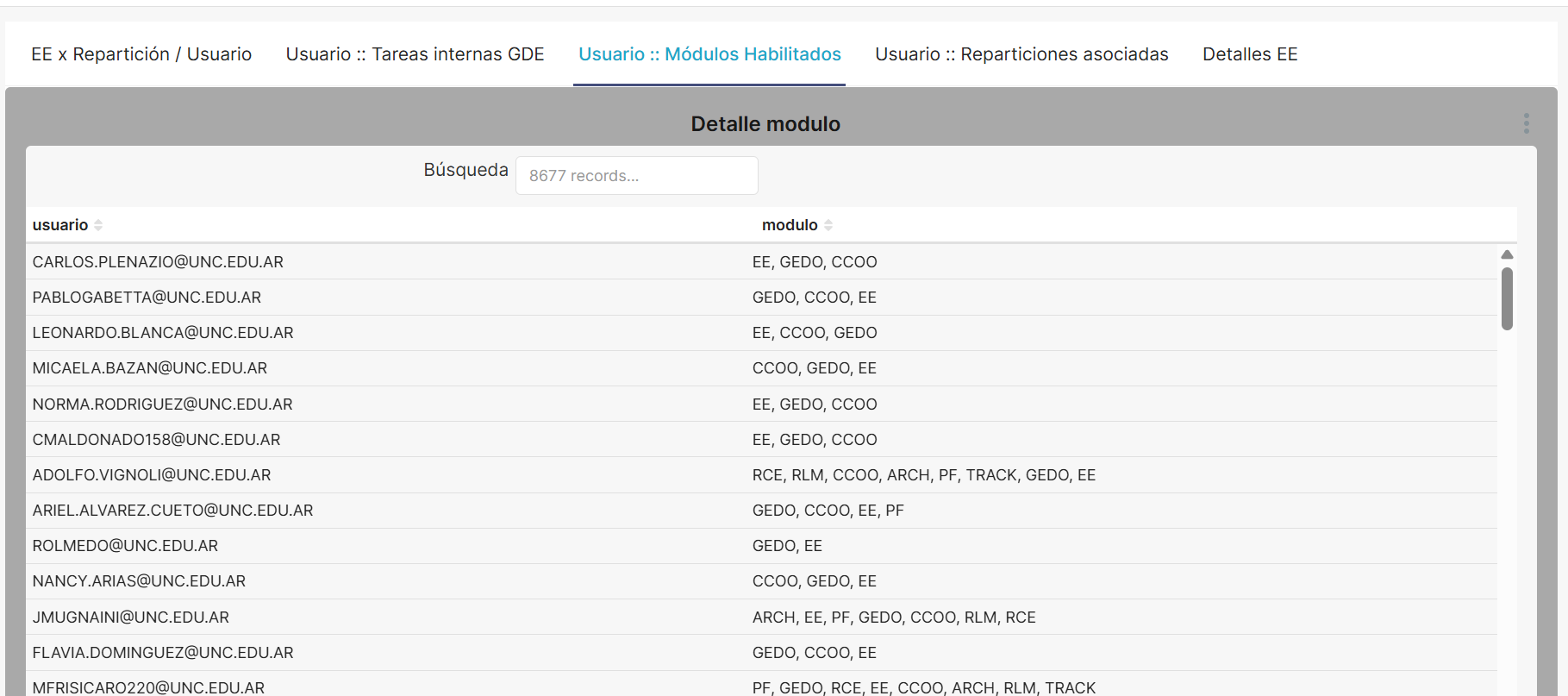This screenshot has height=696, width=1568.
Task: Switch to EE x Repartición / Usuario tab
Action: pyautogui.click(x=141, y=54)
